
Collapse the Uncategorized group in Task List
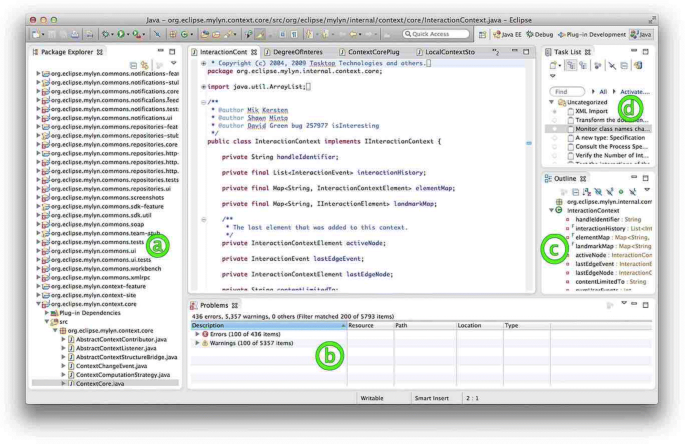point(551,102)
